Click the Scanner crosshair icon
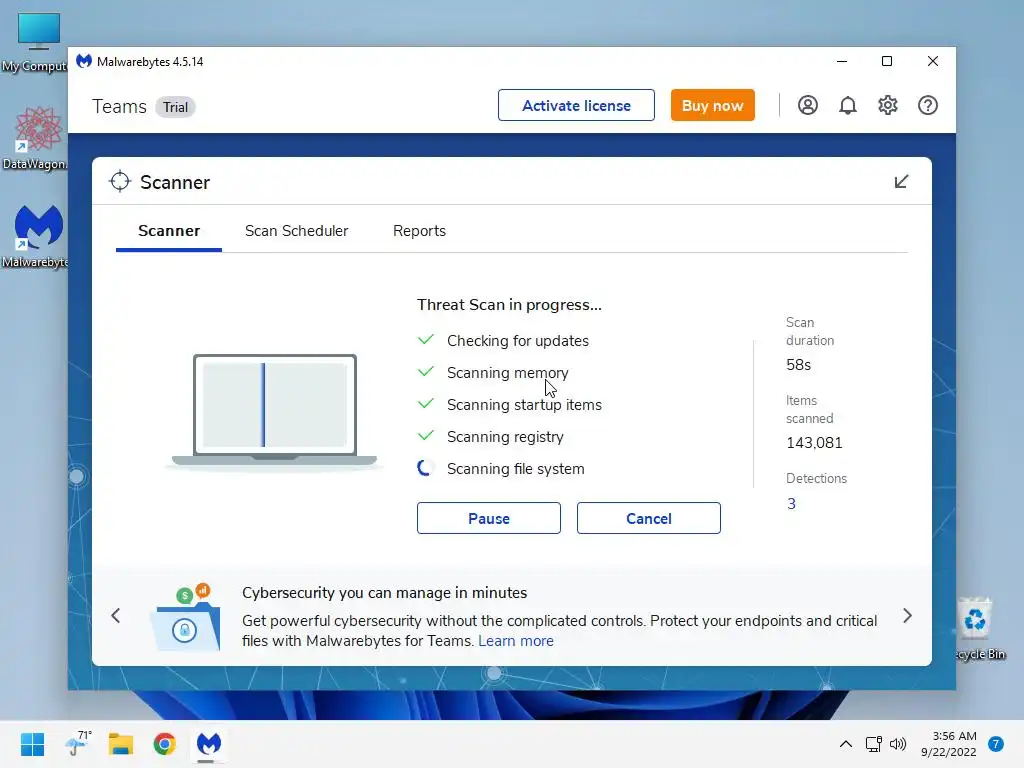This screenshot has height=768, width=1024. point(120,182)
